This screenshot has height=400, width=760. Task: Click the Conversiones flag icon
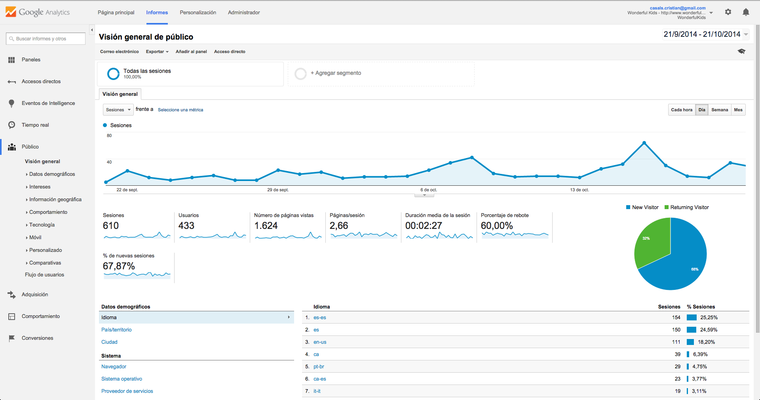(x=12, y=338)
